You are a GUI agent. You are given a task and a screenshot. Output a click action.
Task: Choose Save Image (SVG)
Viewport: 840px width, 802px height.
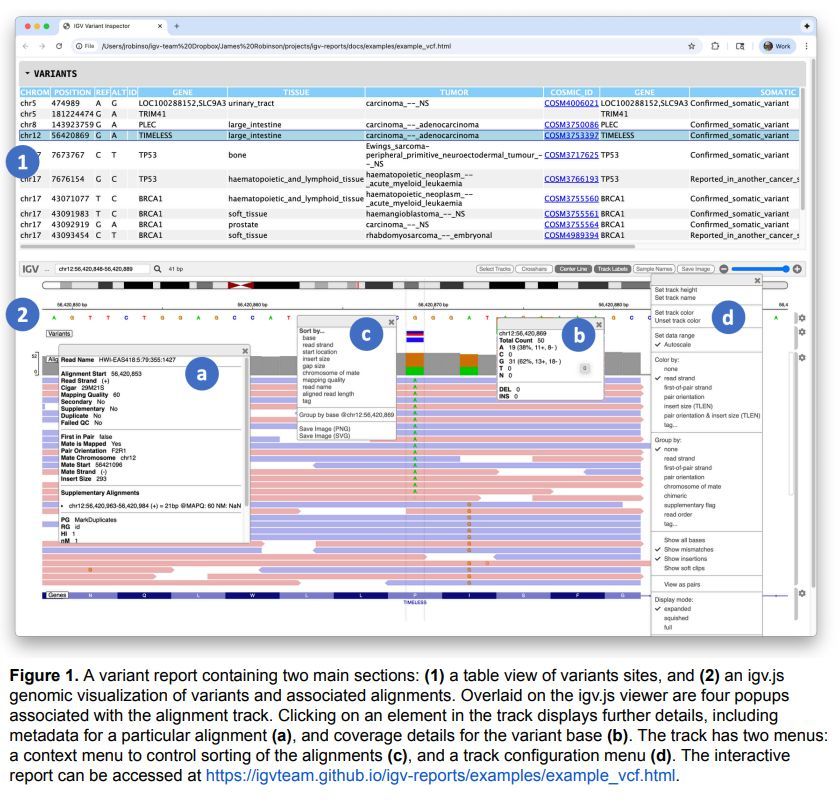click(x=324, y=436)
